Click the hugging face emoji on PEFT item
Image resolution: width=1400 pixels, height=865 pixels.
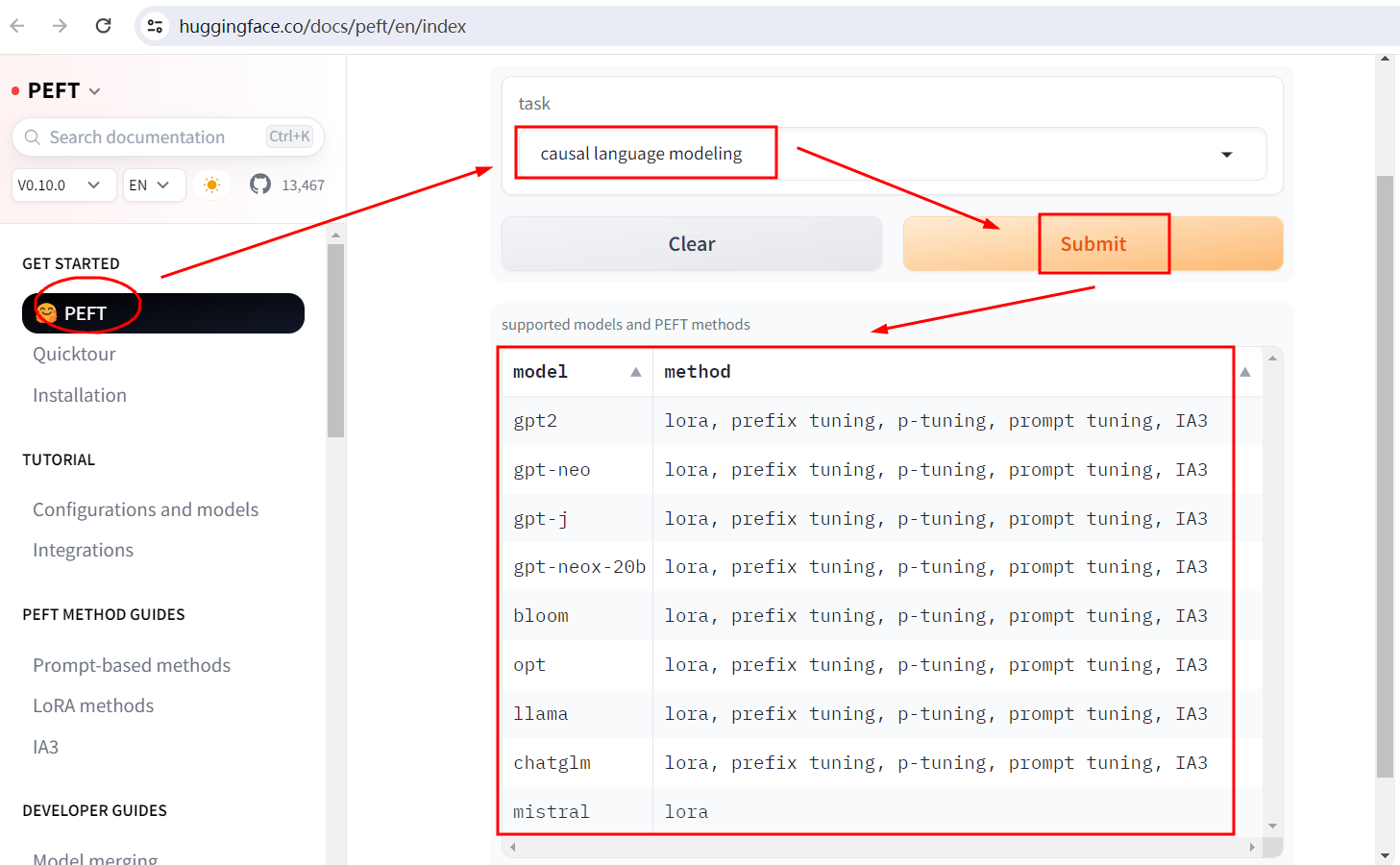[46, 313]
